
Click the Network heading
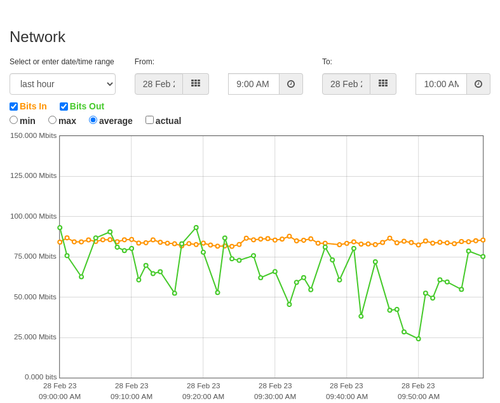point(37,37)
